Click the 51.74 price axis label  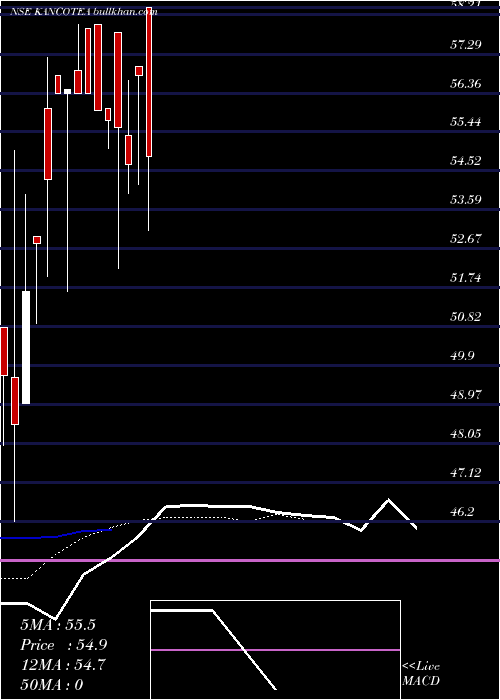click(466, 278)
